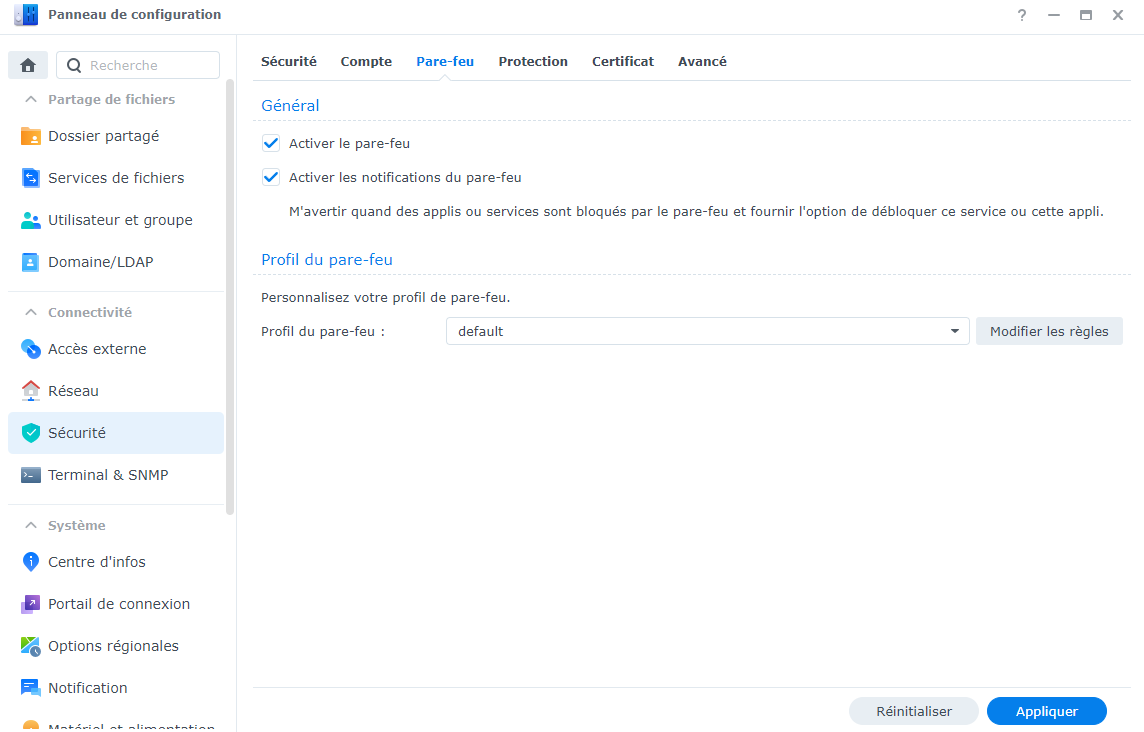Viewport: 1144px width, 732px height.
Task: Click the Modifier les règles button
Action: (1049, 331)
